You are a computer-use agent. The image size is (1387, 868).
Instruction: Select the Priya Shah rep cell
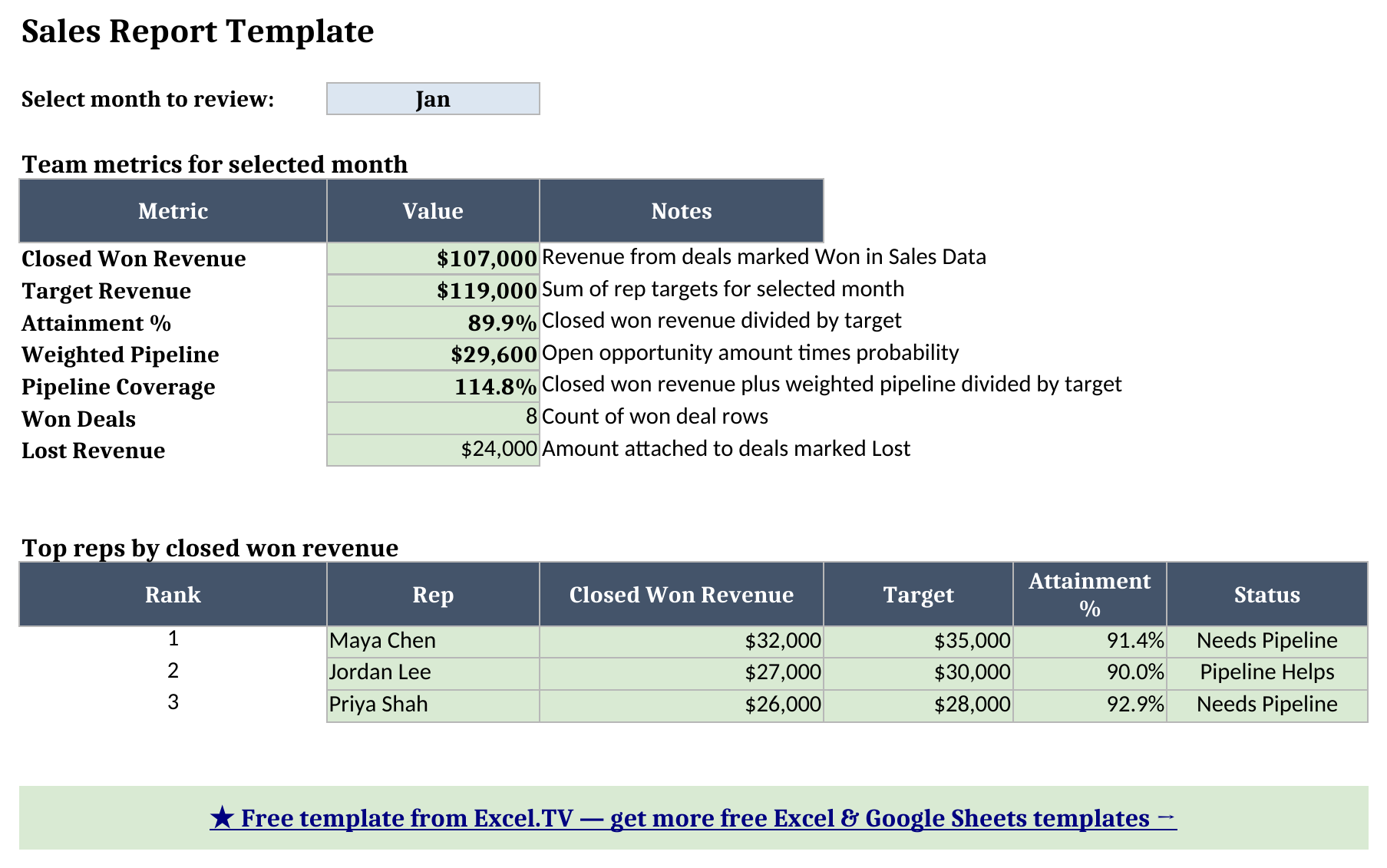(x=433, y=705)
